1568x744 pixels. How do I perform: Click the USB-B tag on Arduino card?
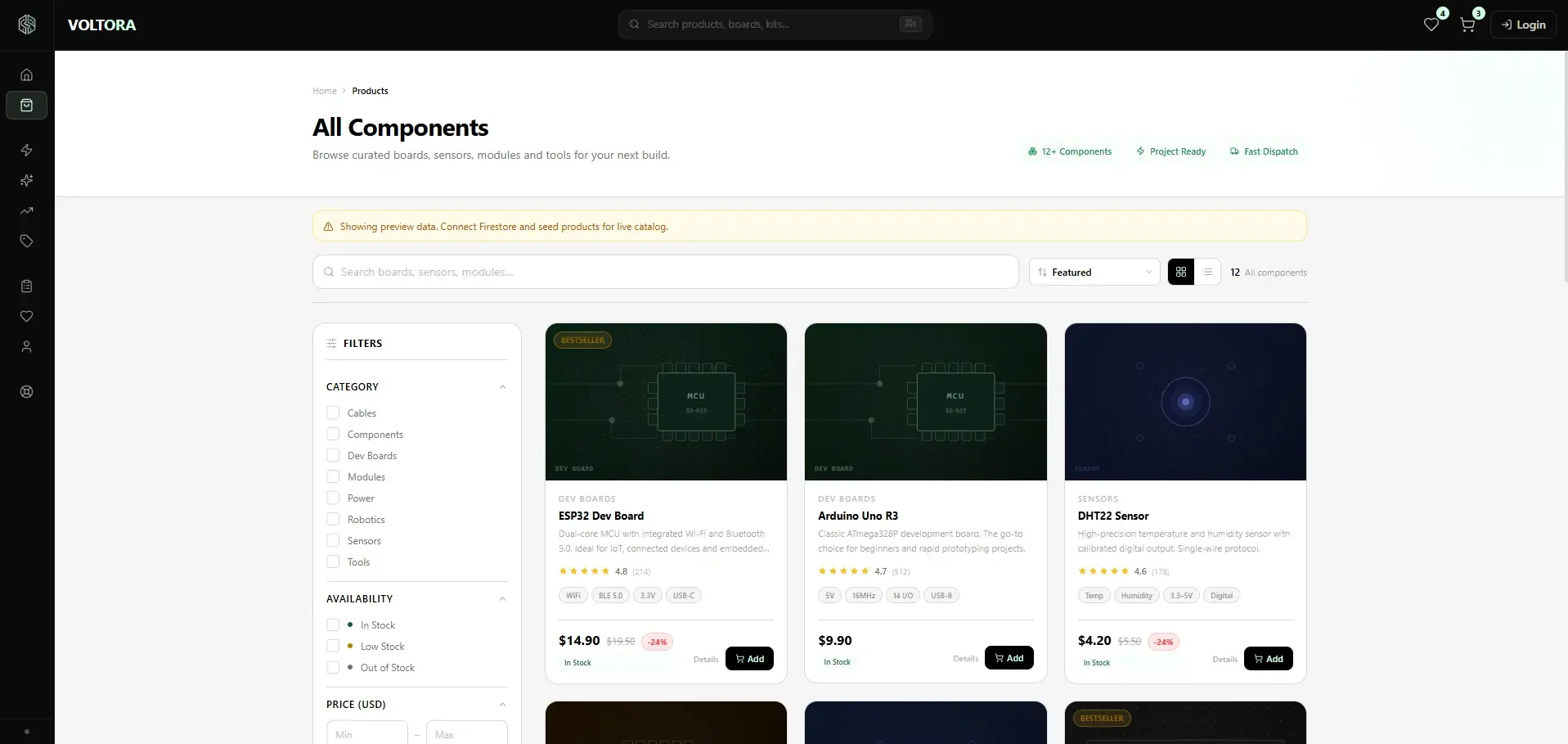tap(941, 595)
